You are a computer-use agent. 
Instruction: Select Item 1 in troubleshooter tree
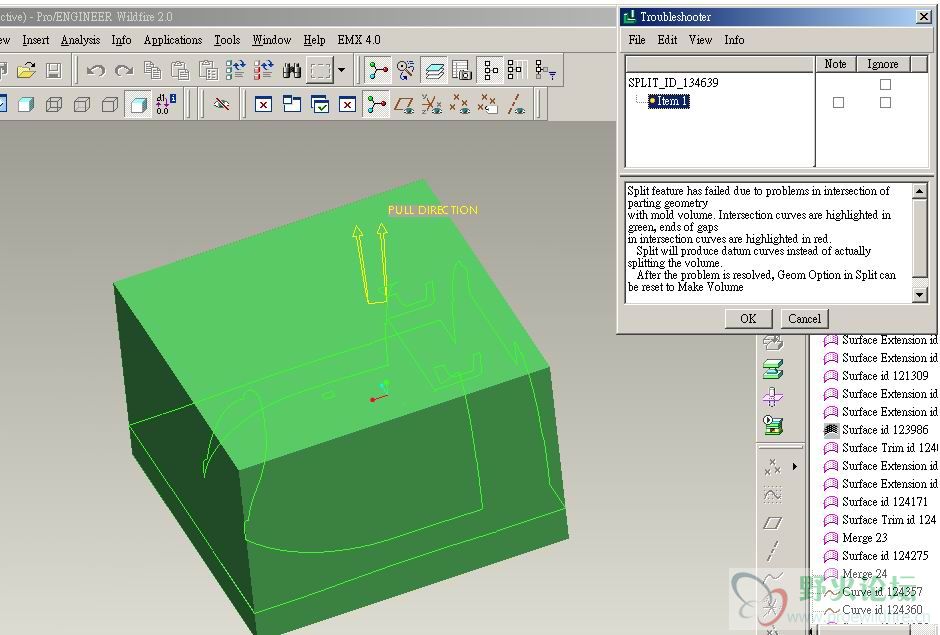(x=671, y=101)
